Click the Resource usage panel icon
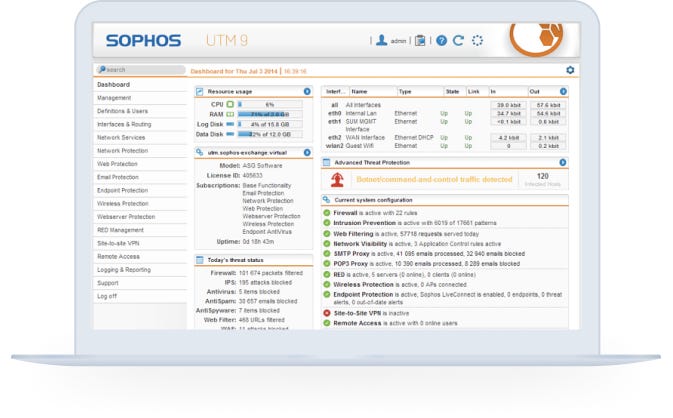This screenshot has width=673, height=418. pyautogui.click(x=200, y=91)
